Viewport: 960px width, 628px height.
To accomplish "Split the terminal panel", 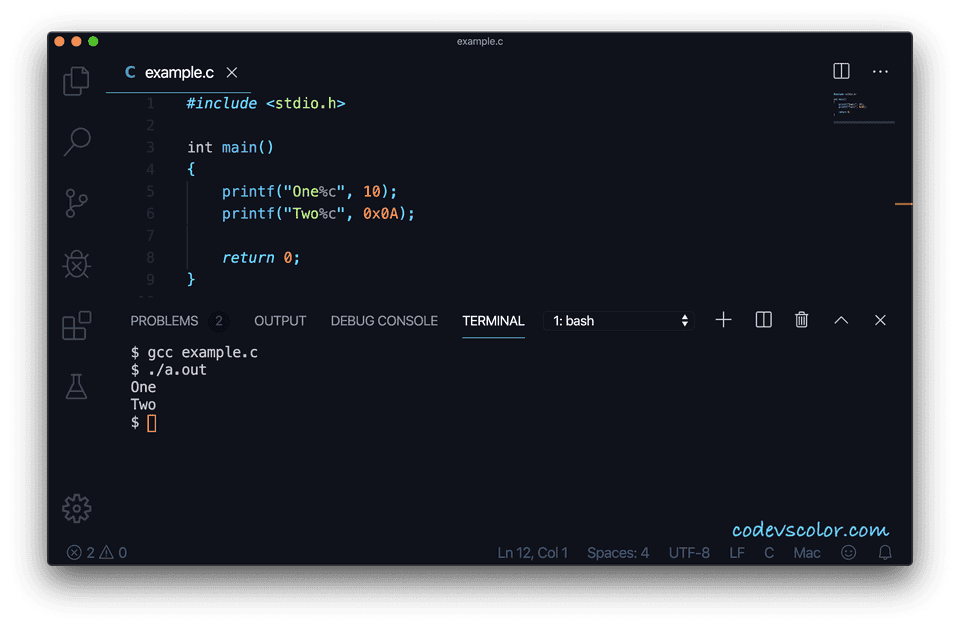I will pyautogui.click(x=763, y=320).
